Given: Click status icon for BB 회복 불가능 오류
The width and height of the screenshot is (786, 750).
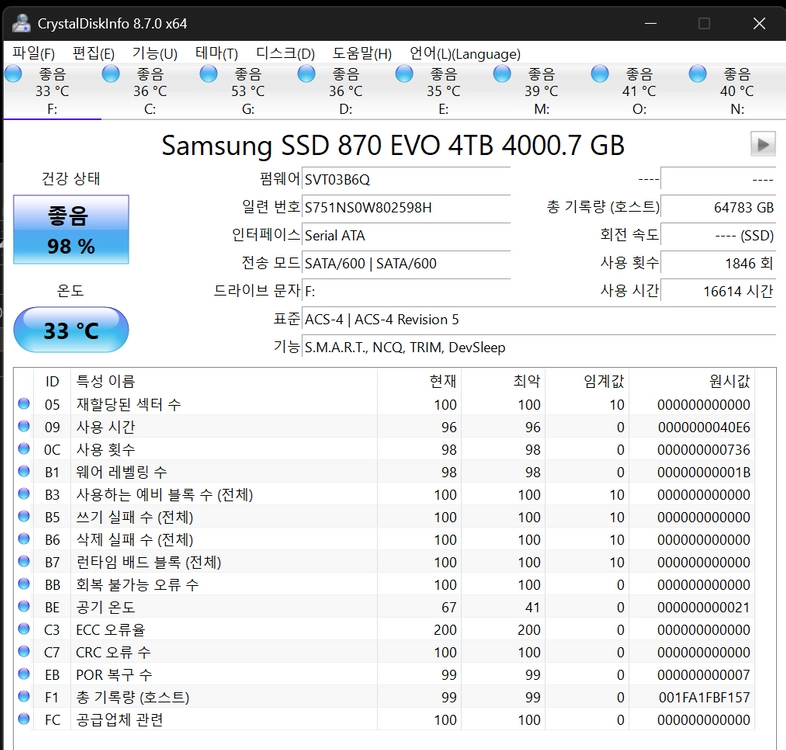Looking at the screenshot, I should pyautogui.click(x=24, y=584).
